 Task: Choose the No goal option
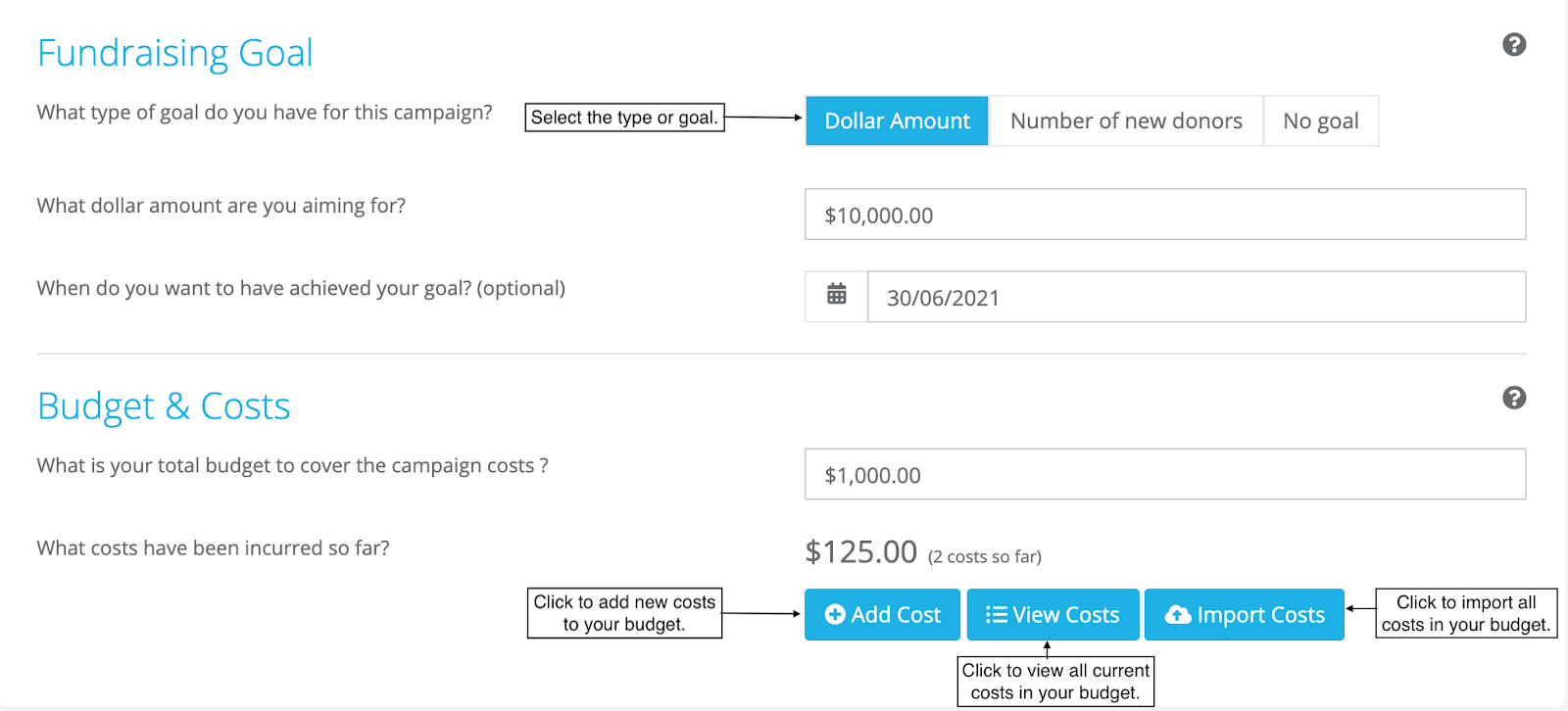[x=1321, y=120]
